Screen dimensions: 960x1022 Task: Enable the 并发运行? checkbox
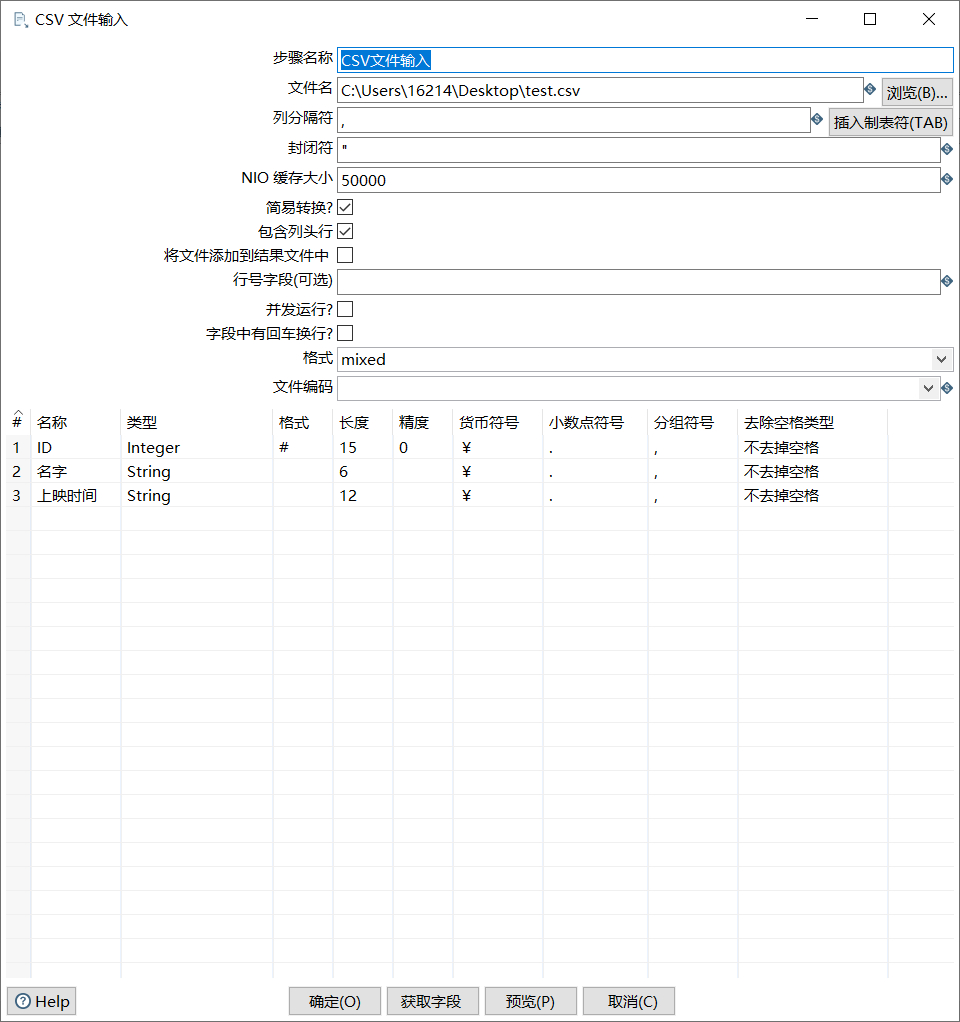(x=345, y=309)
